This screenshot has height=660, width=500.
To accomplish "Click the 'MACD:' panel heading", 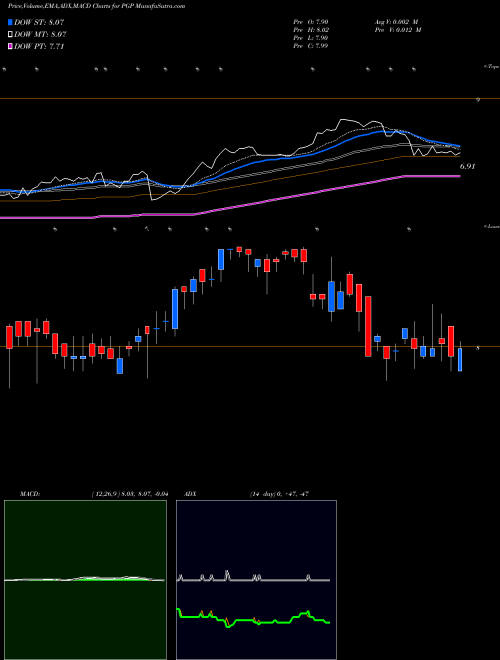I will (x=30, y=494).
